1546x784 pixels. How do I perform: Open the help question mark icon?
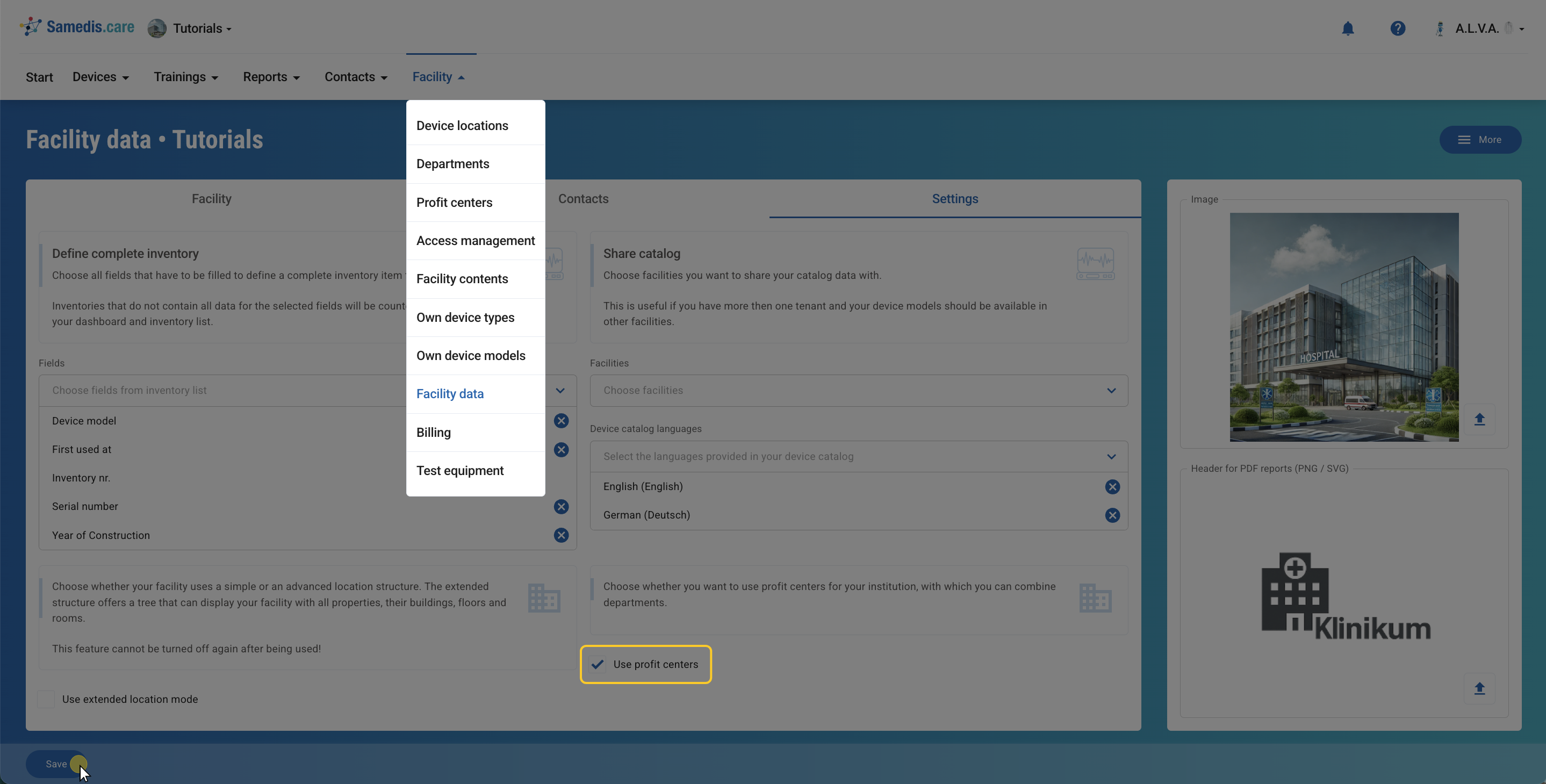coord(1397,28)
